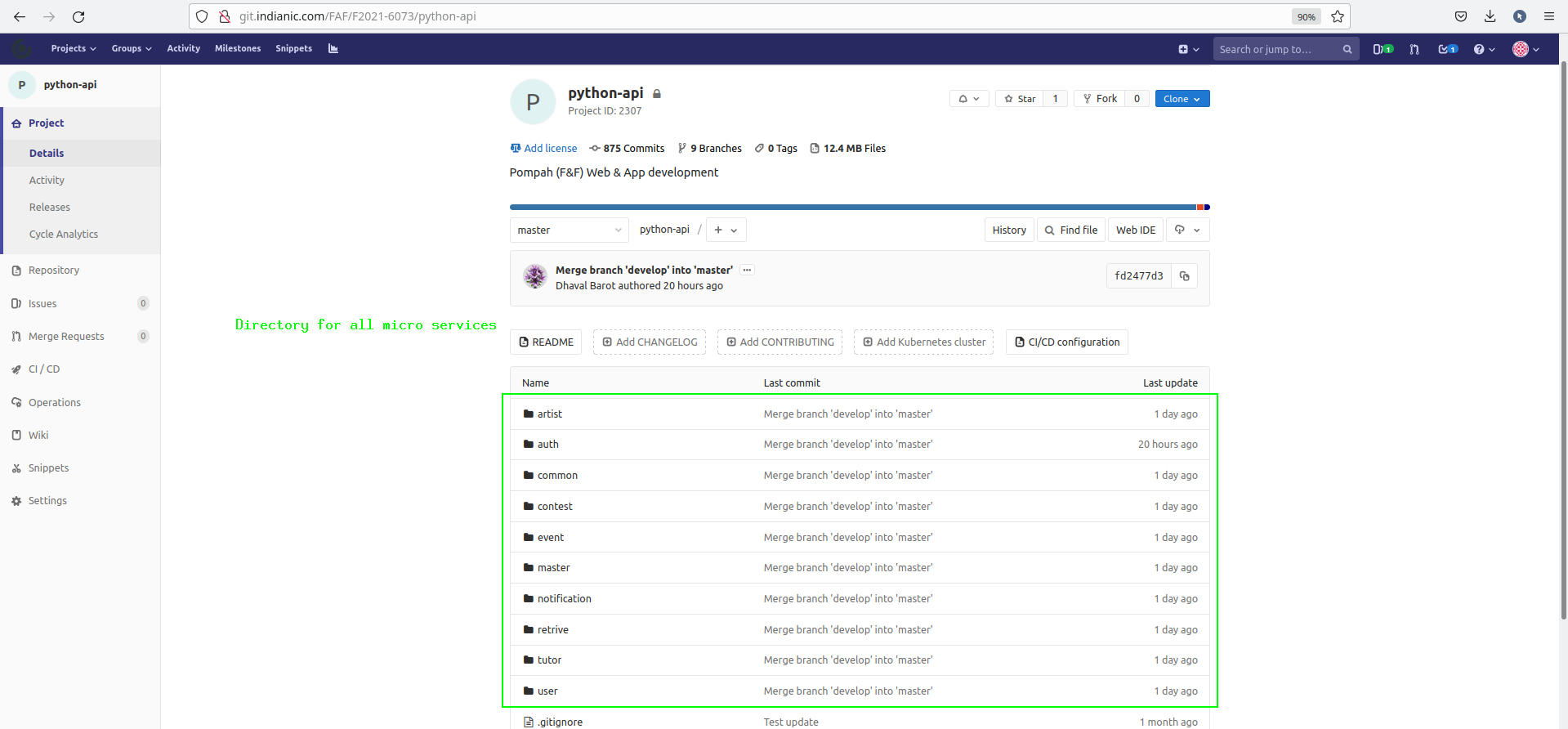The height and width of the screenshot is (729, 1568).
Task: Open the notification folder
Action: tap(564, 599)
